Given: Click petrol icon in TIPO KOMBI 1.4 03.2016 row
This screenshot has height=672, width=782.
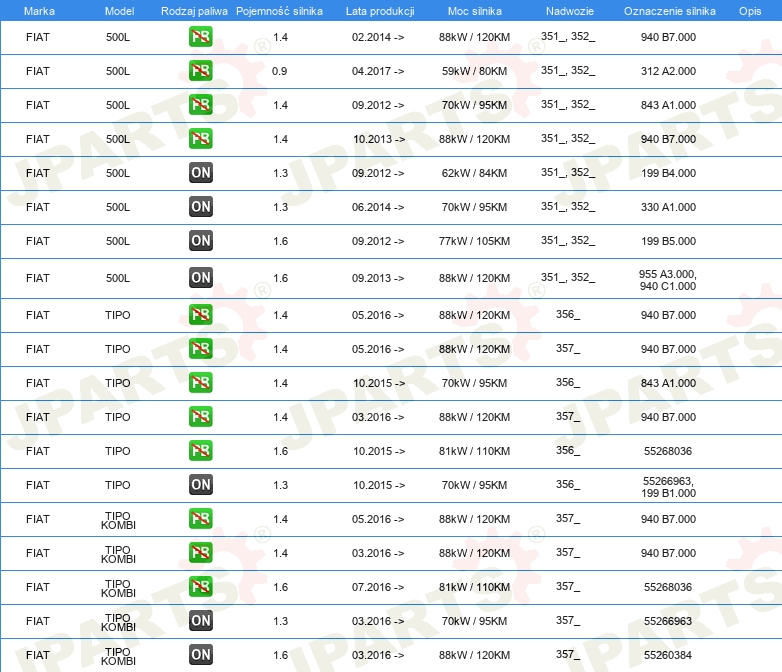Looking at the screenshot, I should point(200,552).
